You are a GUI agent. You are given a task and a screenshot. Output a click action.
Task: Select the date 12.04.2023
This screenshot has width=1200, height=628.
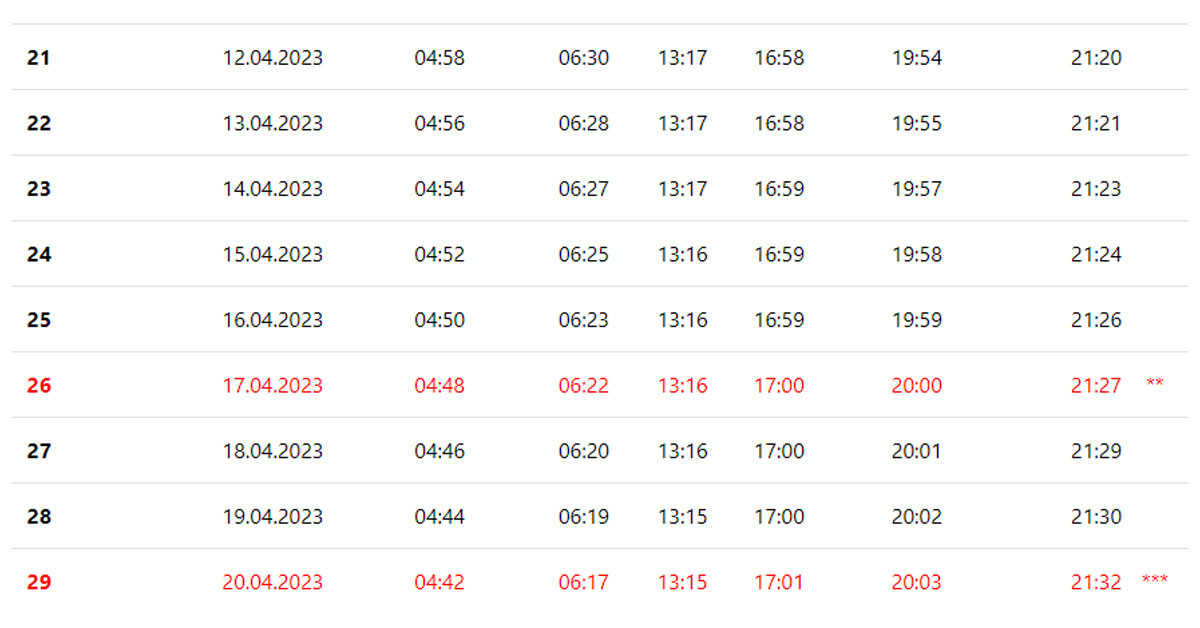(x=273, y=58)
